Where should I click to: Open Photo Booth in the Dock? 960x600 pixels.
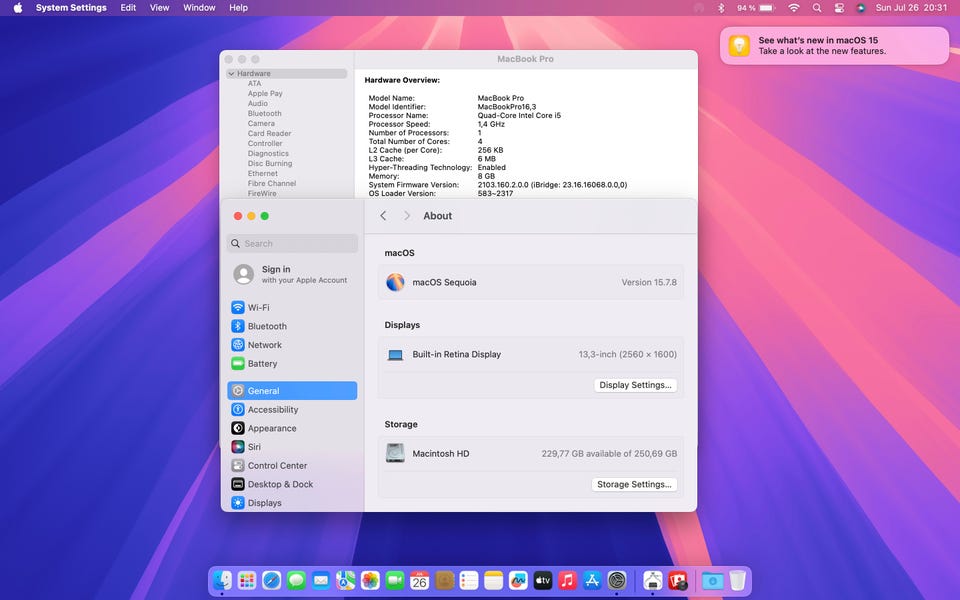[677, 580]
